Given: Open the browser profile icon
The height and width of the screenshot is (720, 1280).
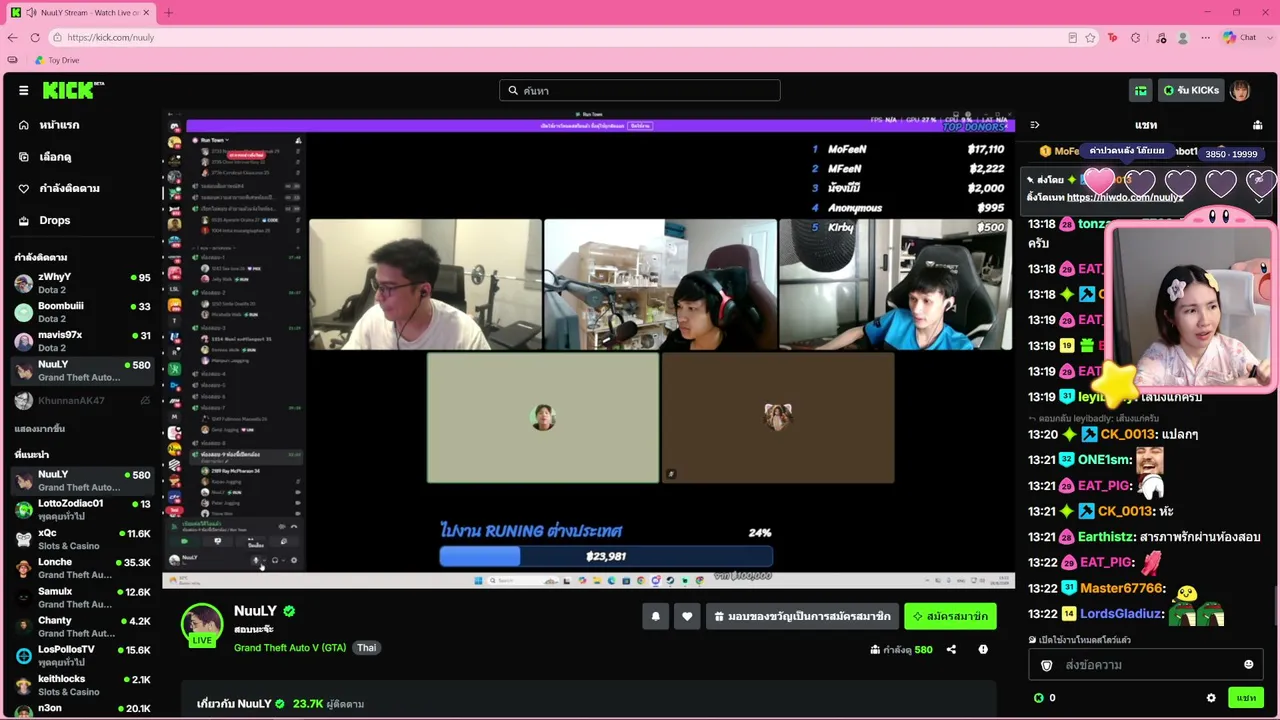Looking at the screenshot, I should [x=1183, y=38].
